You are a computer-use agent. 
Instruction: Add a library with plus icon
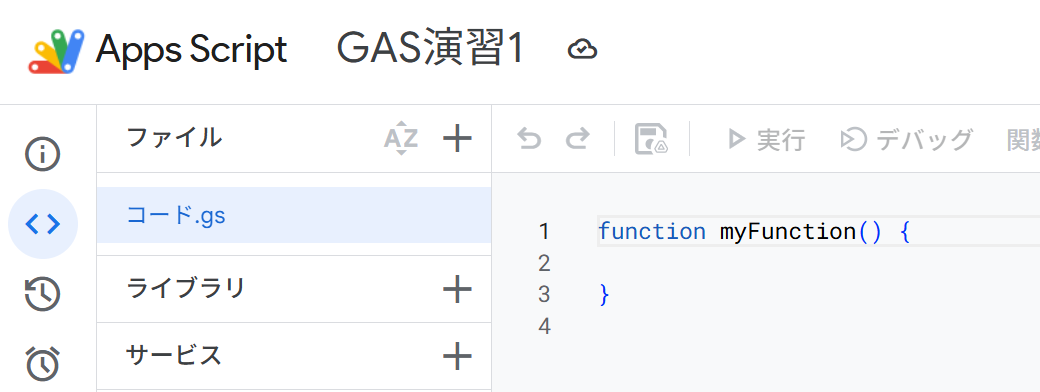tap(457, 289)
